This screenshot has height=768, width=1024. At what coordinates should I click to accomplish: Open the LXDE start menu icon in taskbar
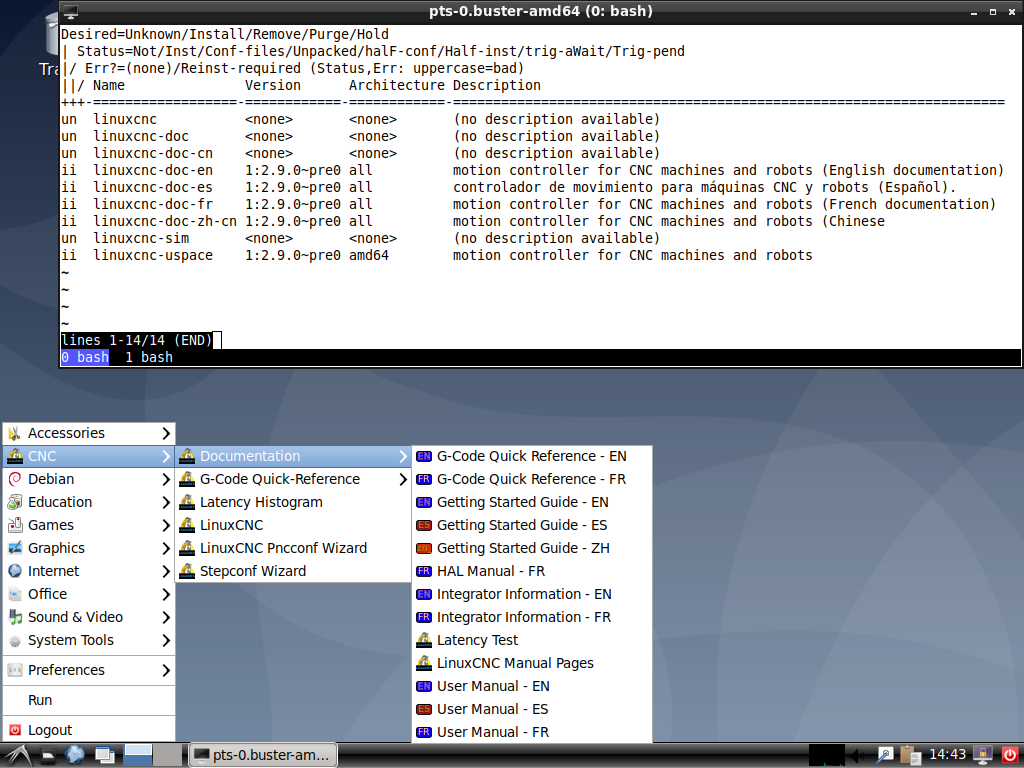pos(16,756)
